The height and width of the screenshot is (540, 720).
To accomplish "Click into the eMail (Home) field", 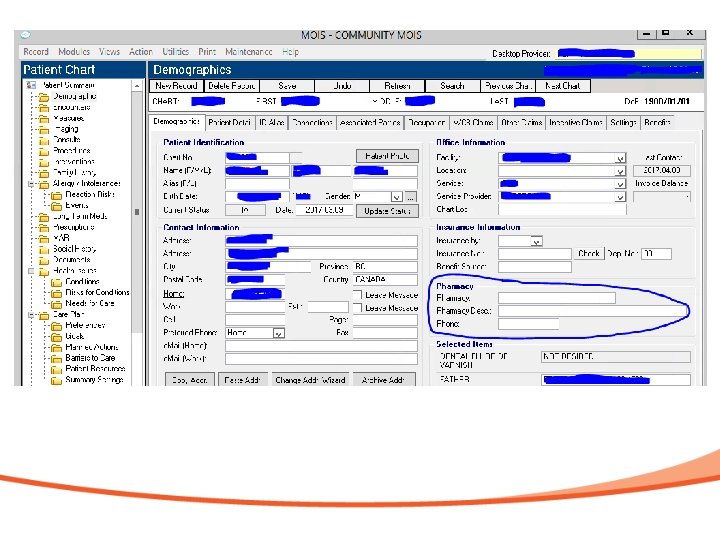I will pyautogui.click(x=321, y=346).
